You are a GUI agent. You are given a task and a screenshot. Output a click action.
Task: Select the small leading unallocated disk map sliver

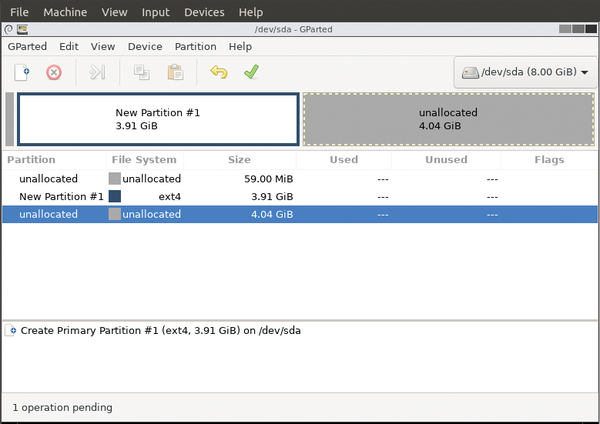coord(10,119)
